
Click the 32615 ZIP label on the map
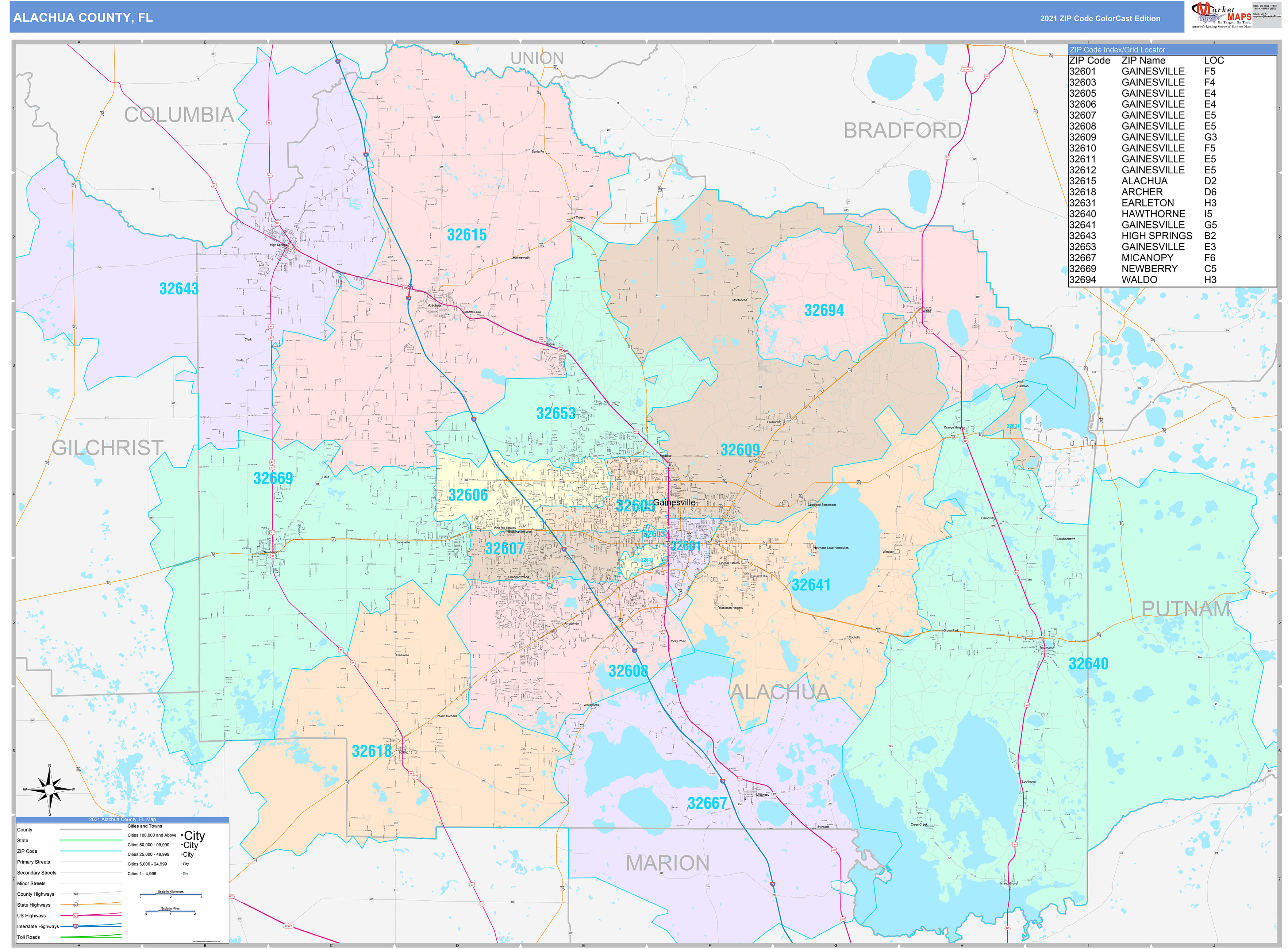click(x=466, y=235)
